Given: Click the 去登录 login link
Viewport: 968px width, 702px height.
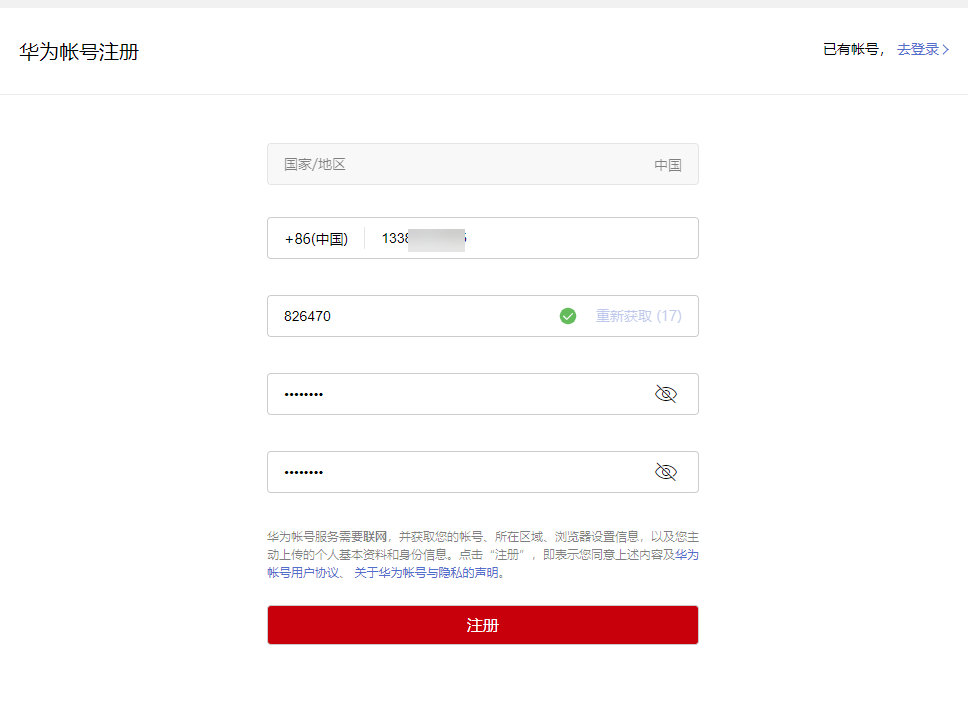Looking at the screenshot, I should (x=917, y=49).
